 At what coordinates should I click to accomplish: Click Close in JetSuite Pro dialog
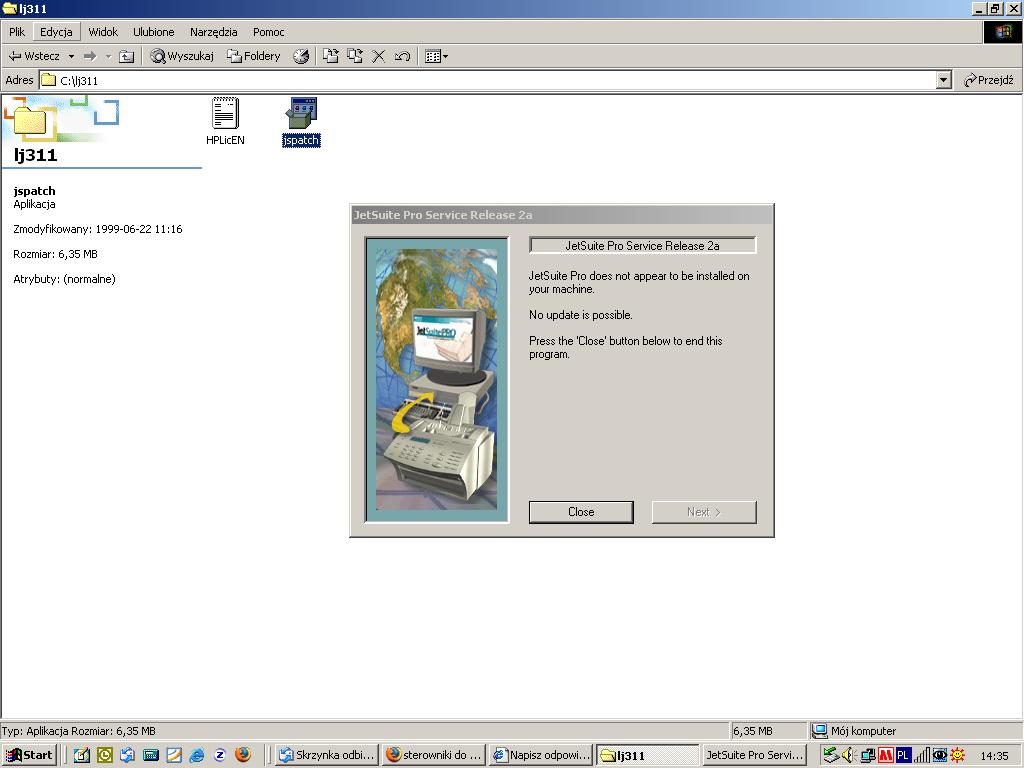[x=581, y=512]
